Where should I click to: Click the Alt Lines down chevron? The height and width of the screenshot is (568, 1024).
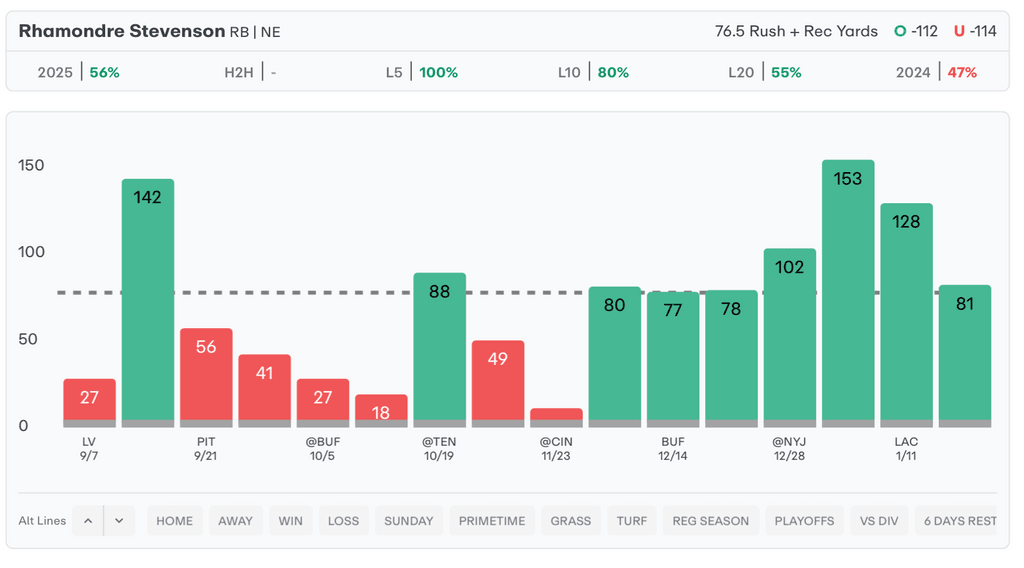coord(119,521)
